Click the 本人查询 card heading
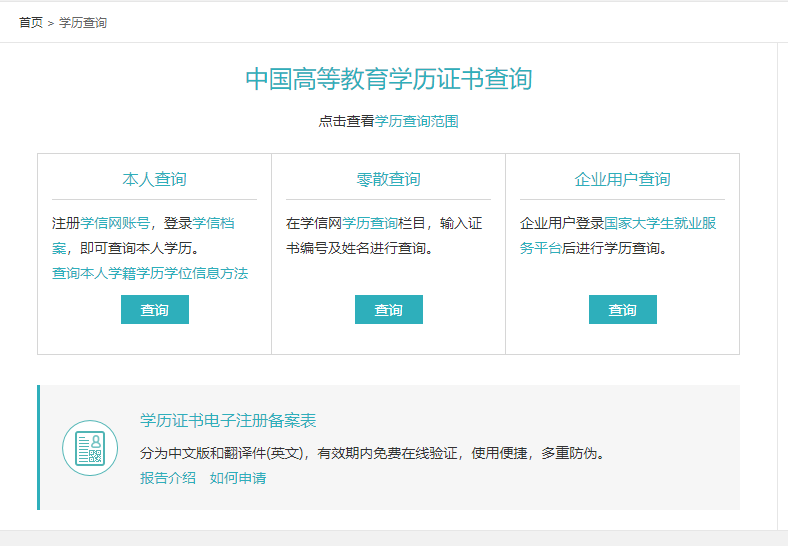The height and width of the screenshot is (546, 788). click(x=154, y=179)
